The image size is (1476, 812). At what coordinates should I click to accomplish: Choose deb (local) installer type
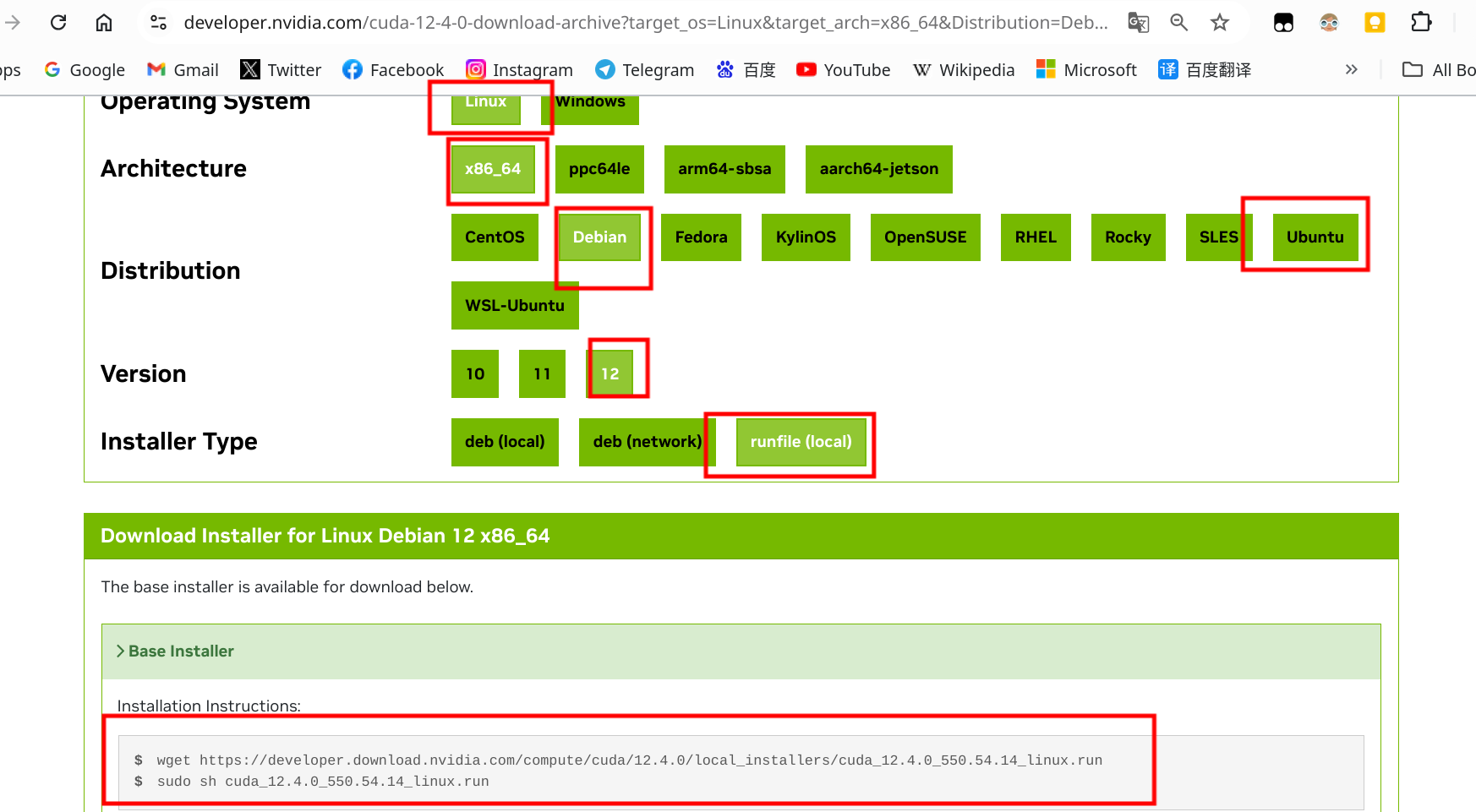tap(505, 442)
